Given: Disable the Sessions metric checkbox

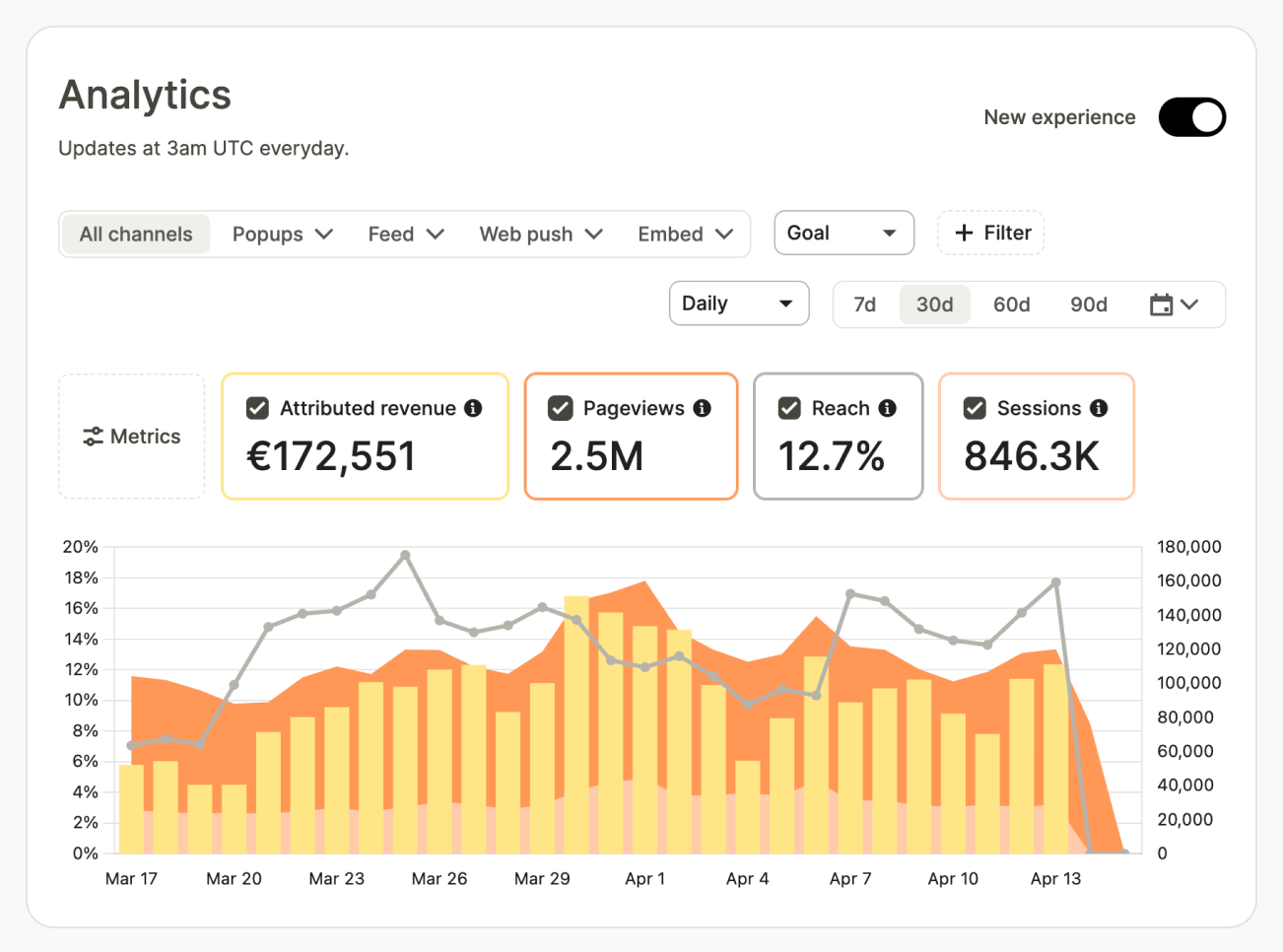Looking at the screenshot, I should click(975, 408).
